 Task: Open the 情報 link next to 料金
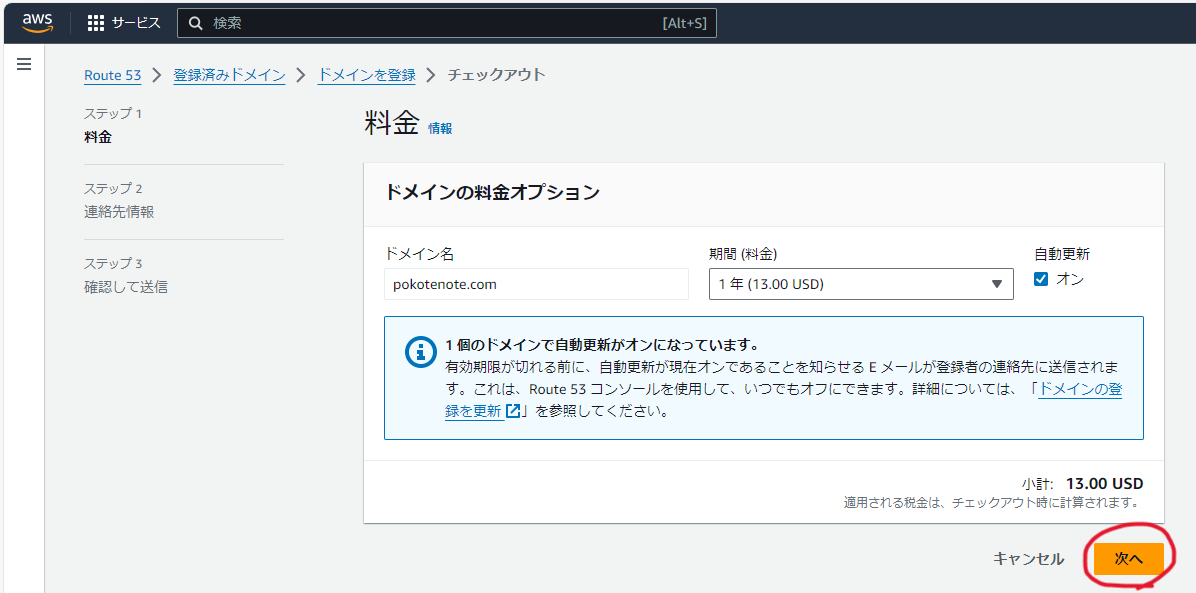[440, 129]
